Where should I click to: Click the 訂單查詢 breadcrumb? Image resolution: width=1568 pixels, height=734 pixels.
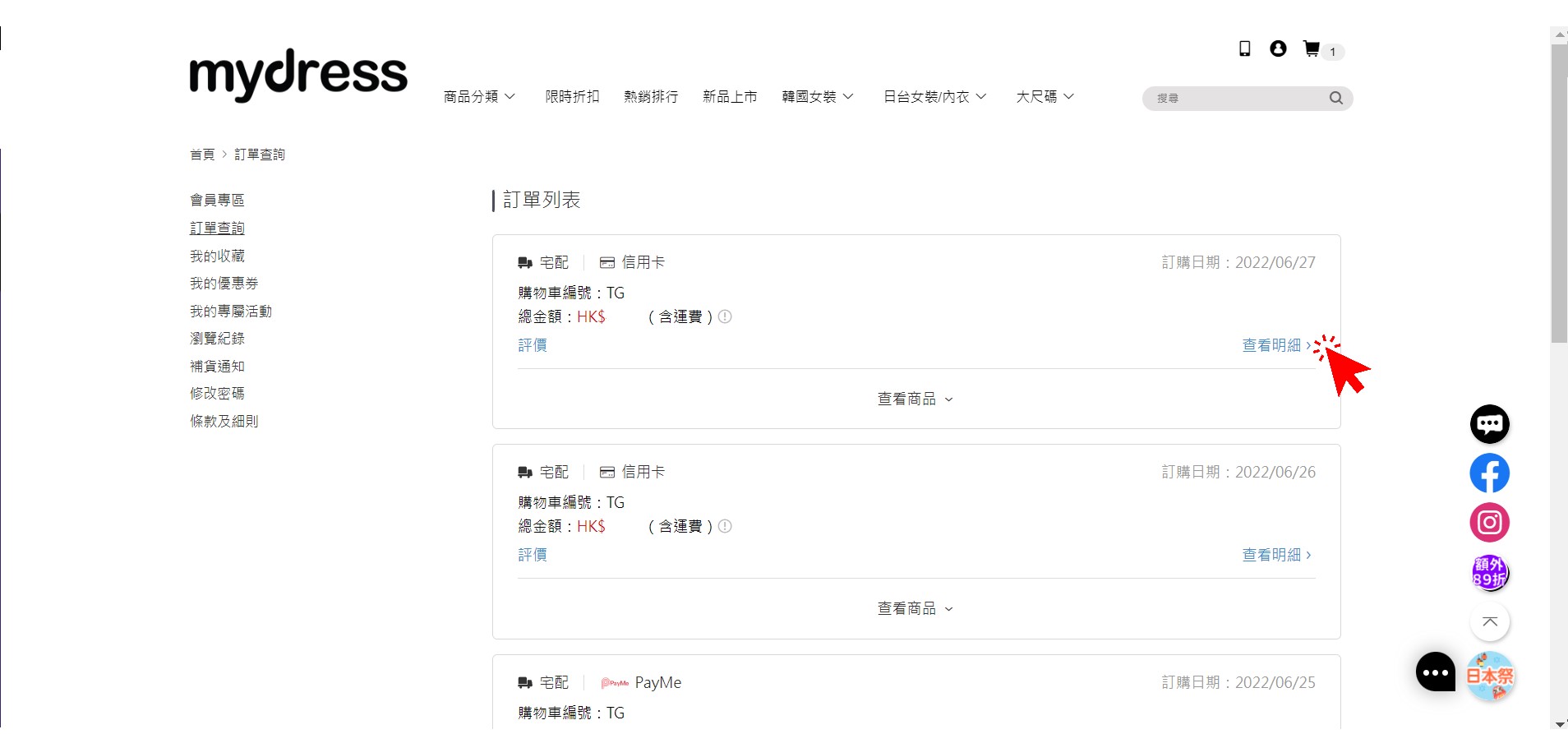260,155
